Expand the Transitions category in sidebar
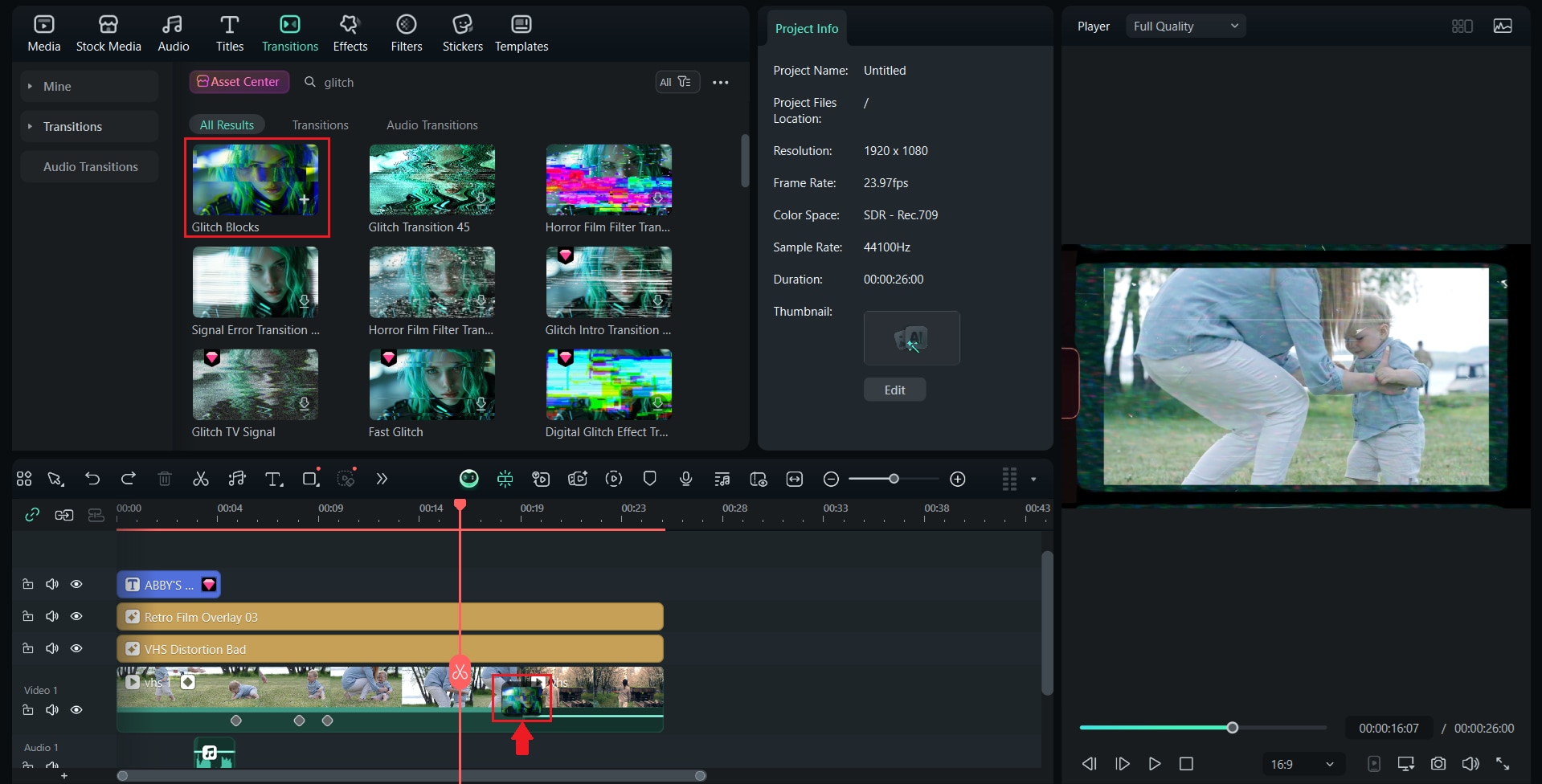This screenshot has width=1542, height=784. coord(89,126)
